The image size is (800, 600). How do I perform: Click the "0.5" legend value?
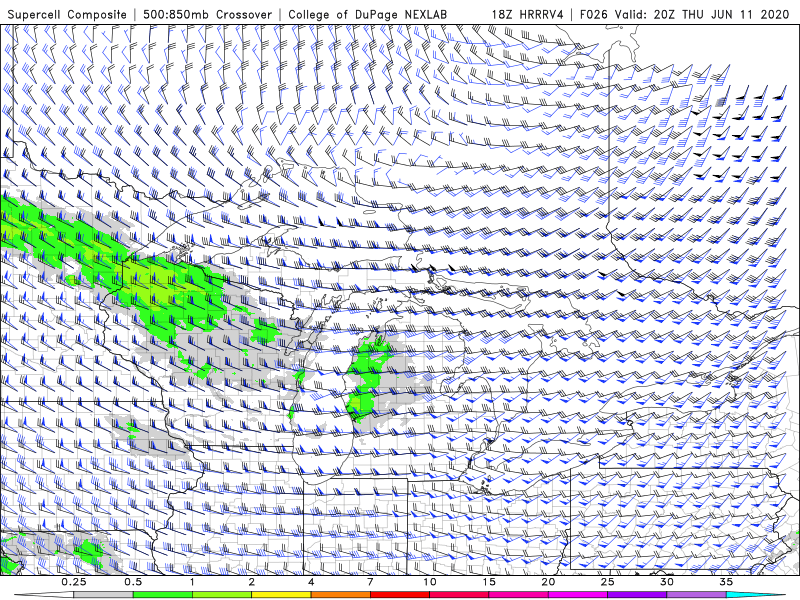click(x=133, y=582)
